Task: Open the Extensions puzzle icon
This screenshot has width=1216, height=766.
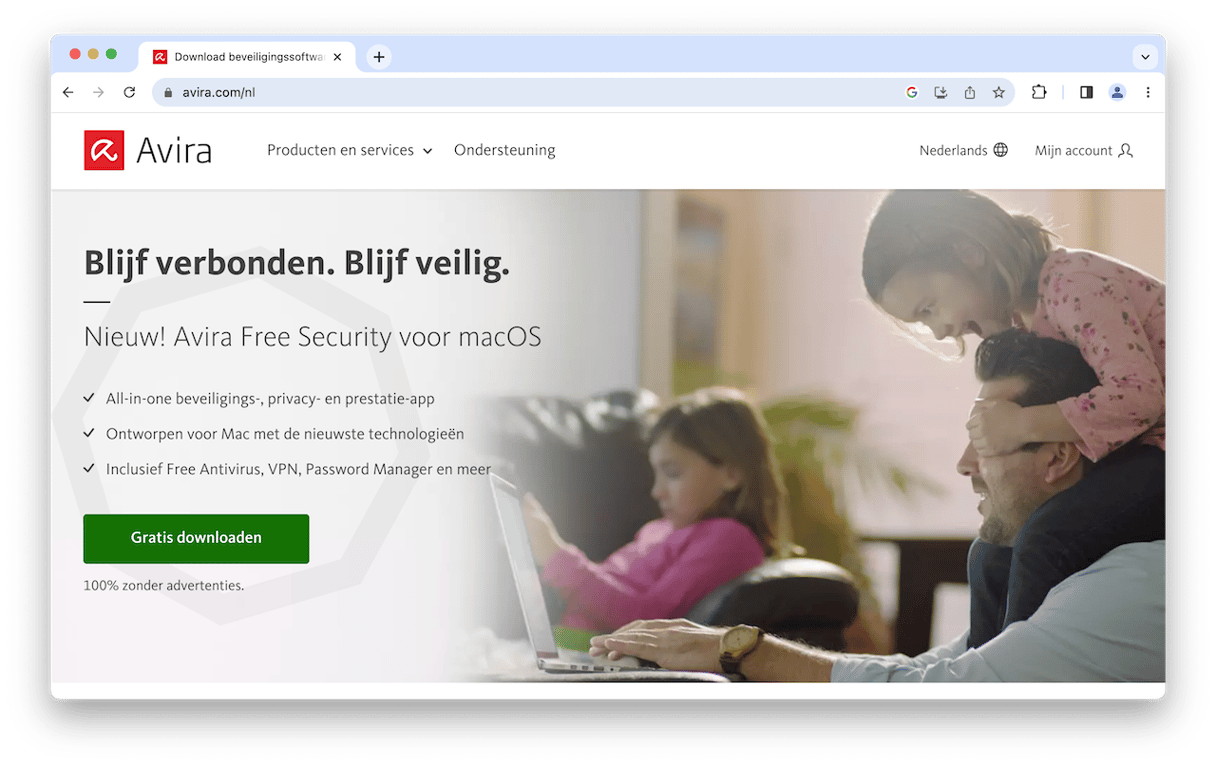Action: coord(1039,92)
